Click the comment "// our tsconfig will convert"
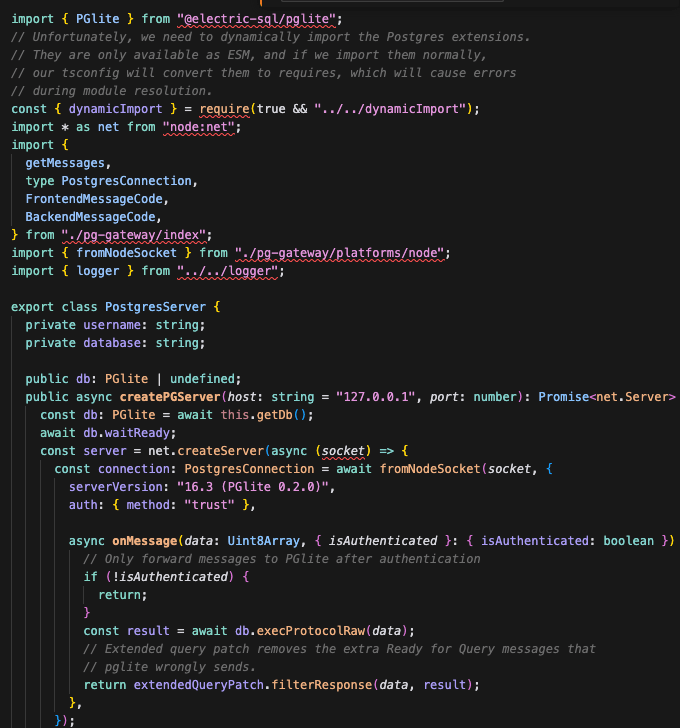Screen dimensions: 680x728 click(x=263, y=73)
